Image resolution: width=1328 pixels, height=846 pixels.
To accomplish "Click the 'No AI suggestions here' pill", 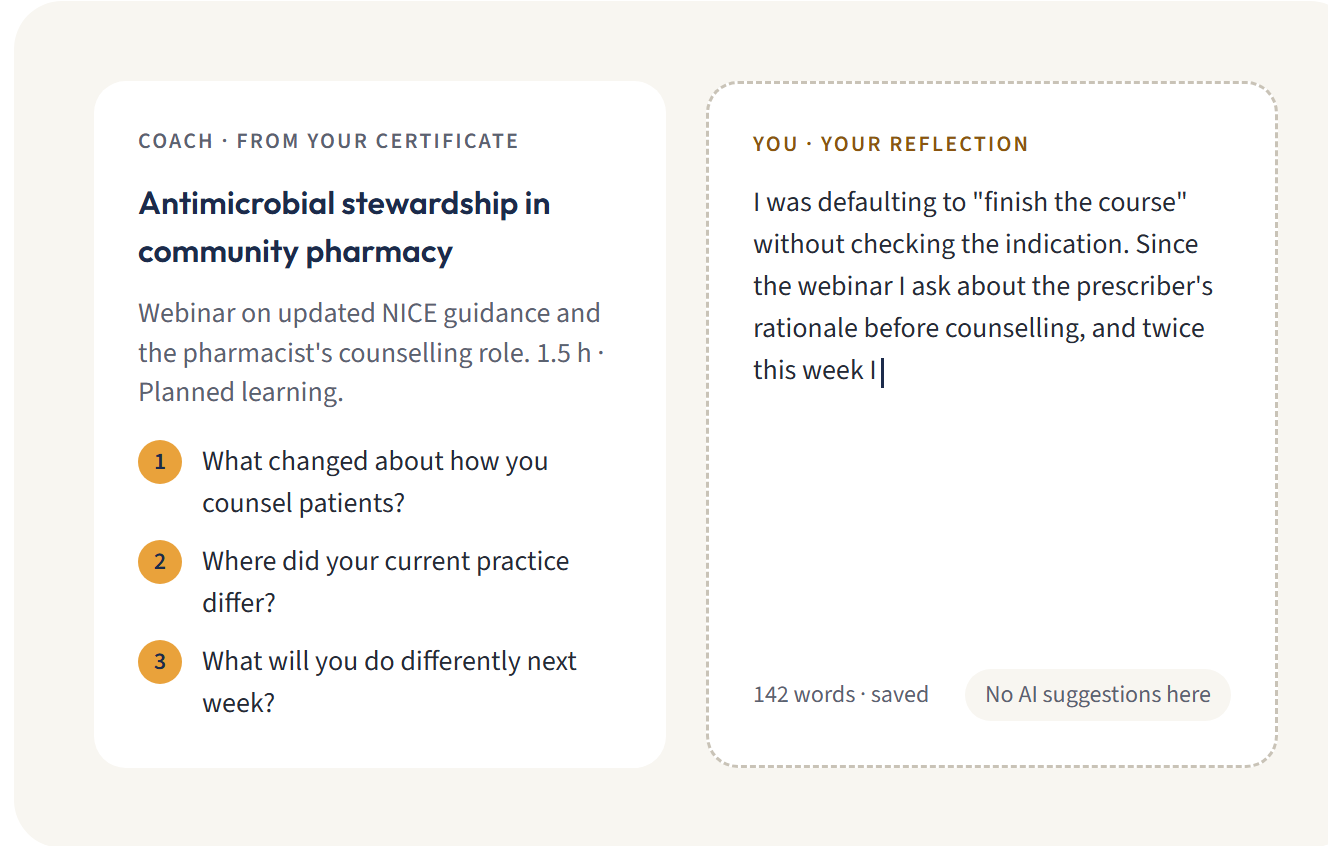I will 1098,695.
